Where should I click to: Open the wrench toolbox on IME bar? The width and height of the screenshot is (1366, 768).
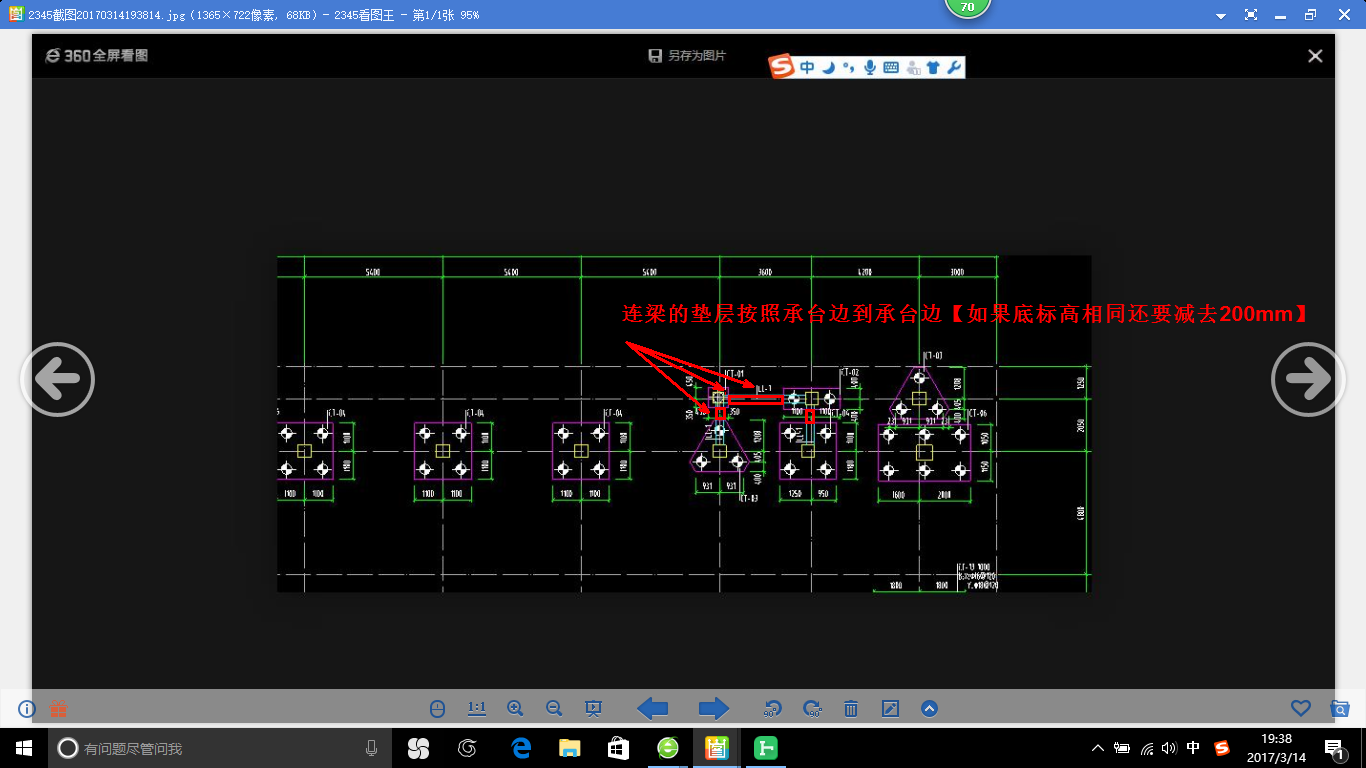(954, 68)
